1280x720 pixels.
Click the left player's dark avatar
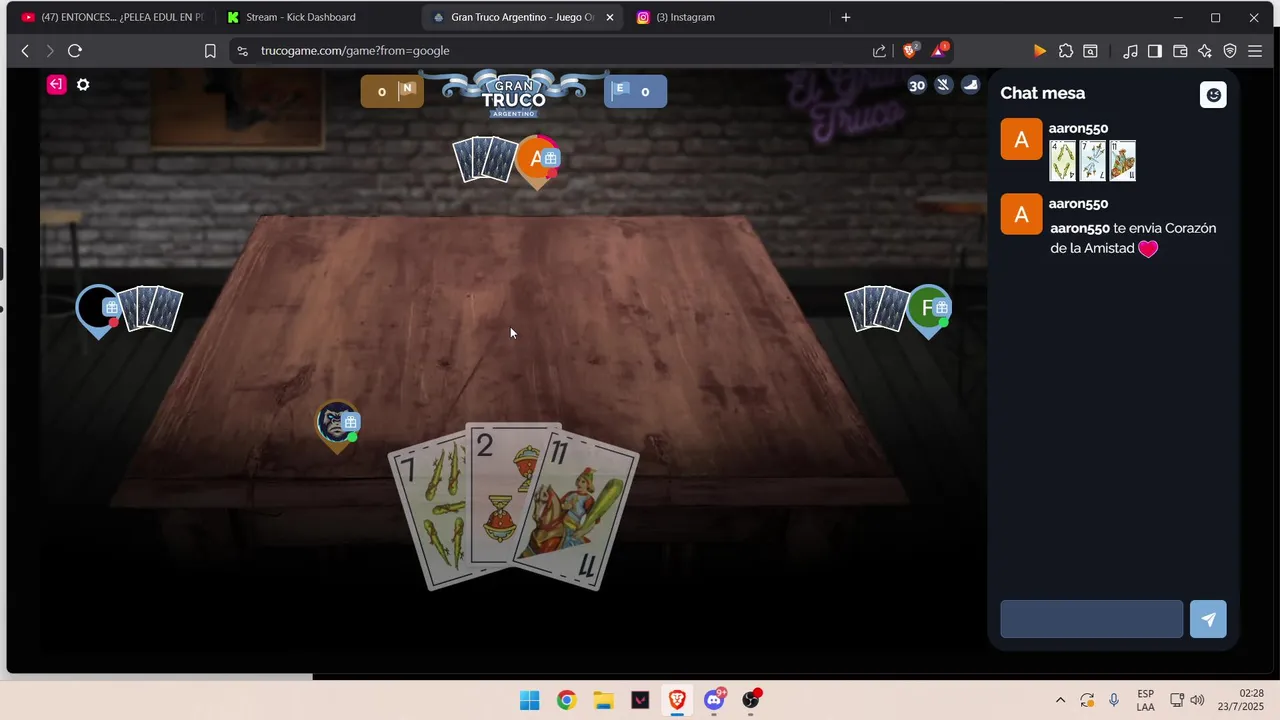[99, 309]
